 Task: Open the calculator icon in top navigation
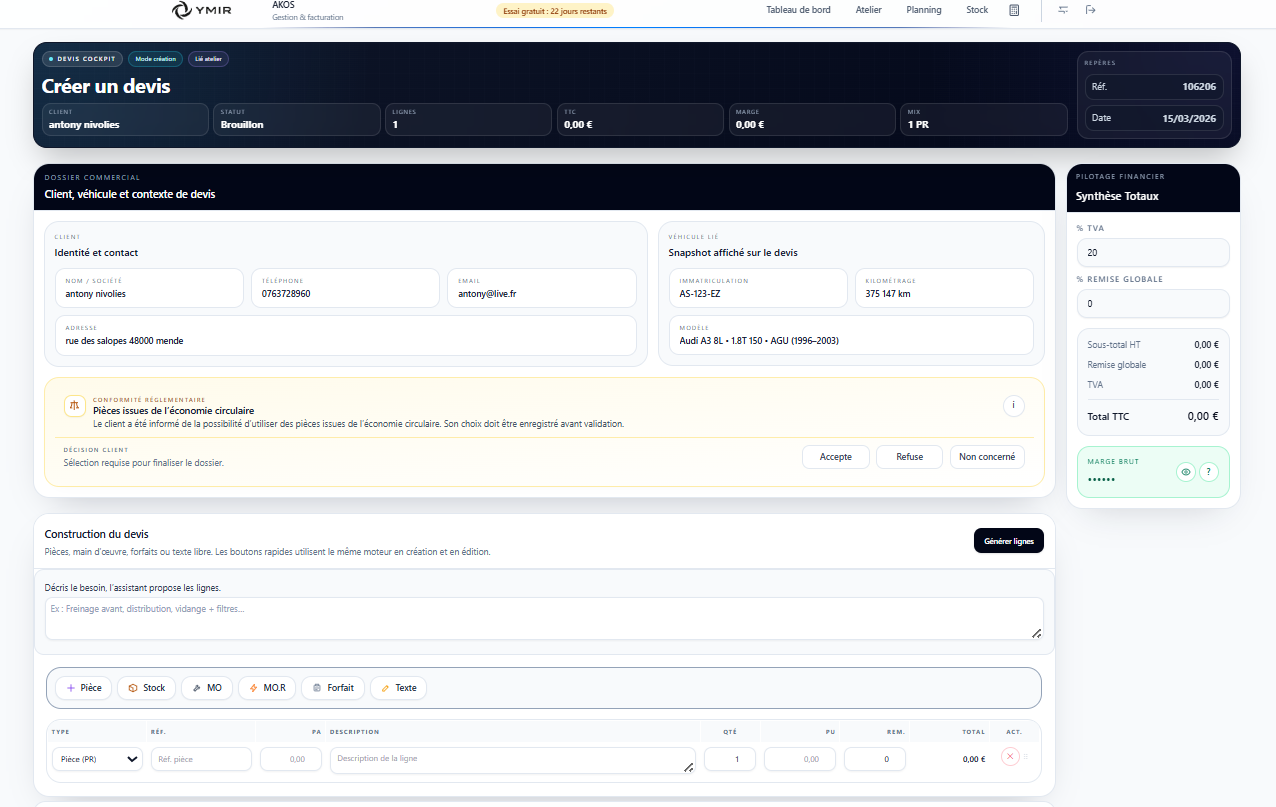pyautogui.click(x=1014, y=10)
